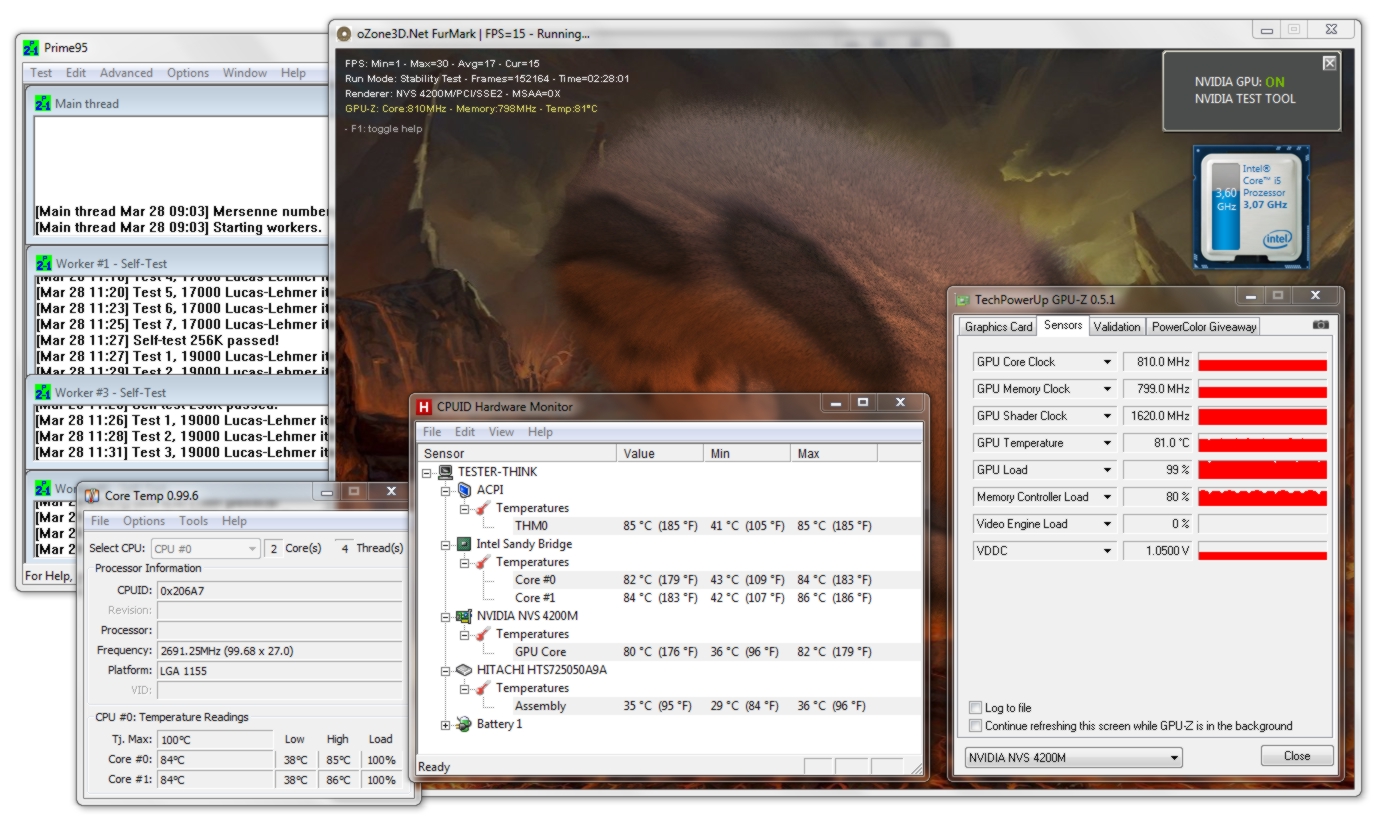This screenshot has width=1383, height=828.
Task: Click the NVIDIA NVS 4200M card icon
Action: pos(464,616)
